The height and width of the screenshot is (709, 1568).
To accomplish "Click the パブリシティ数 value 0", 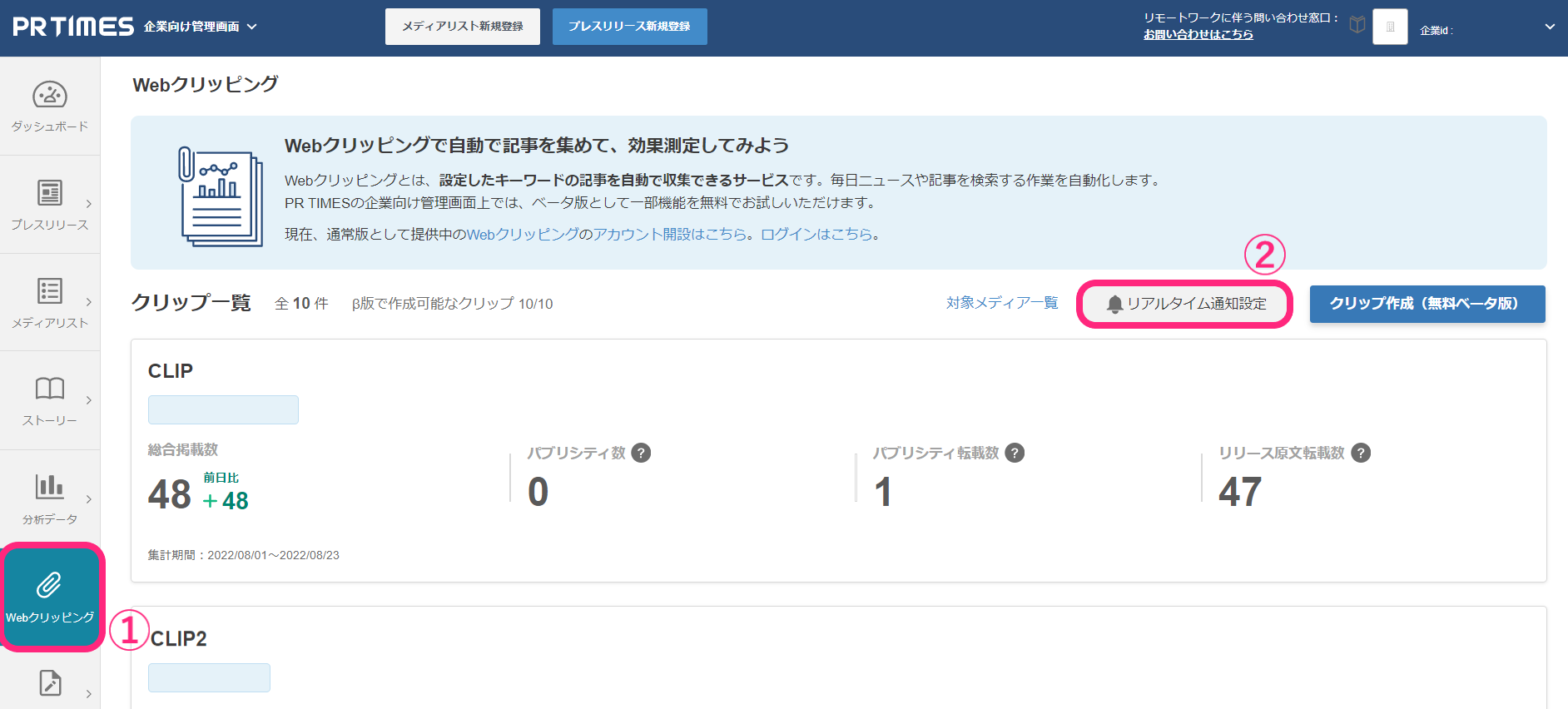I will tap(538, 492).
